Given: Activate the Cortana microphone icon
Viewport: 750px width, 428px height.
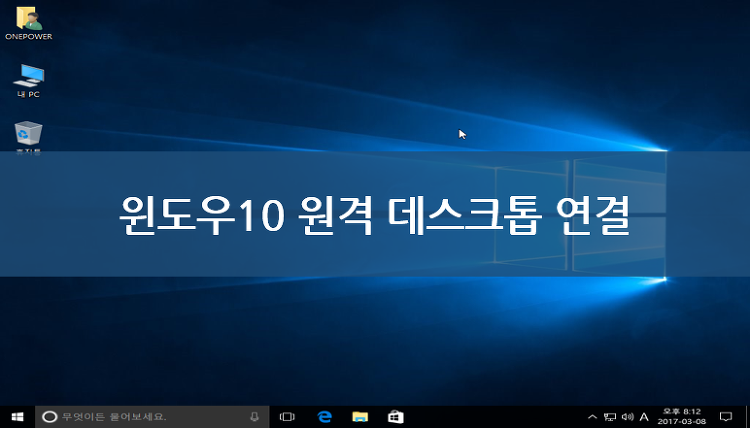Looking at the screenshot, I should click(x=254, y=417).
